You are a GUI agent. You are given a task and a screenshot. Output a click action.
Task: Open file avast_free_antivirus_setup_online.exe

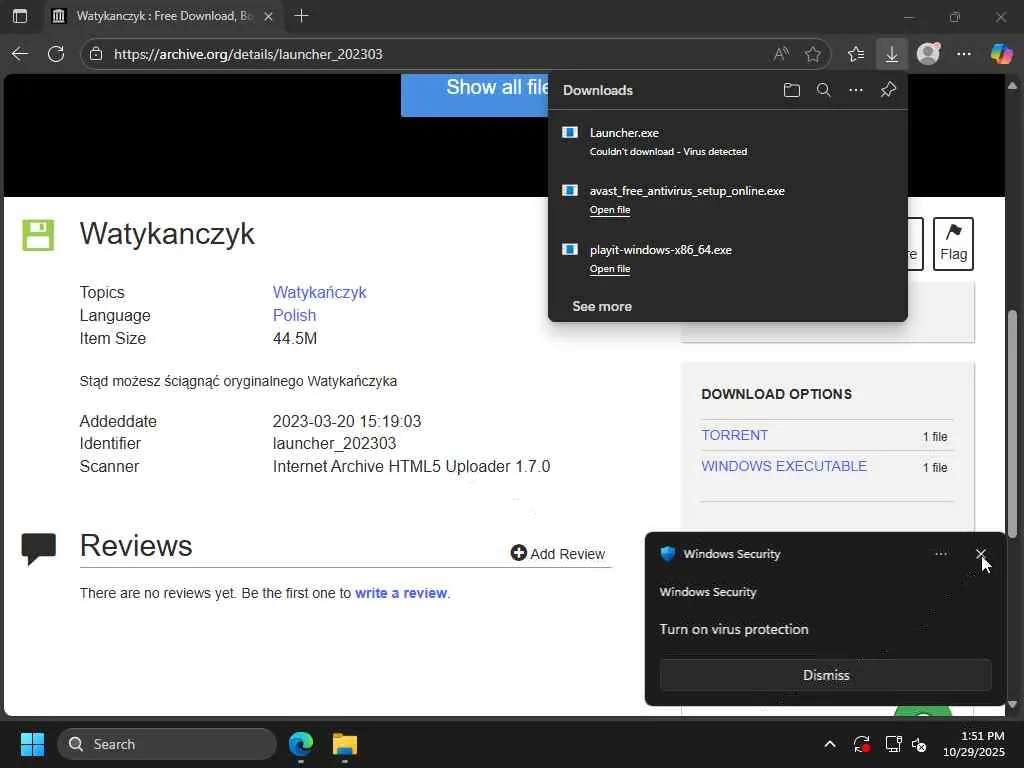[x=610, y=210]
